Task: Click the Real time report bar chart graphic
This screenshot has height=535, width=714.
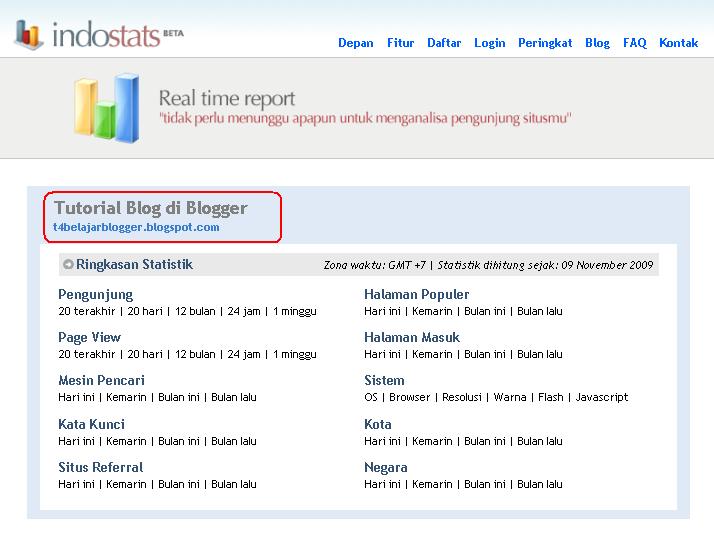Action: (107, 108)
